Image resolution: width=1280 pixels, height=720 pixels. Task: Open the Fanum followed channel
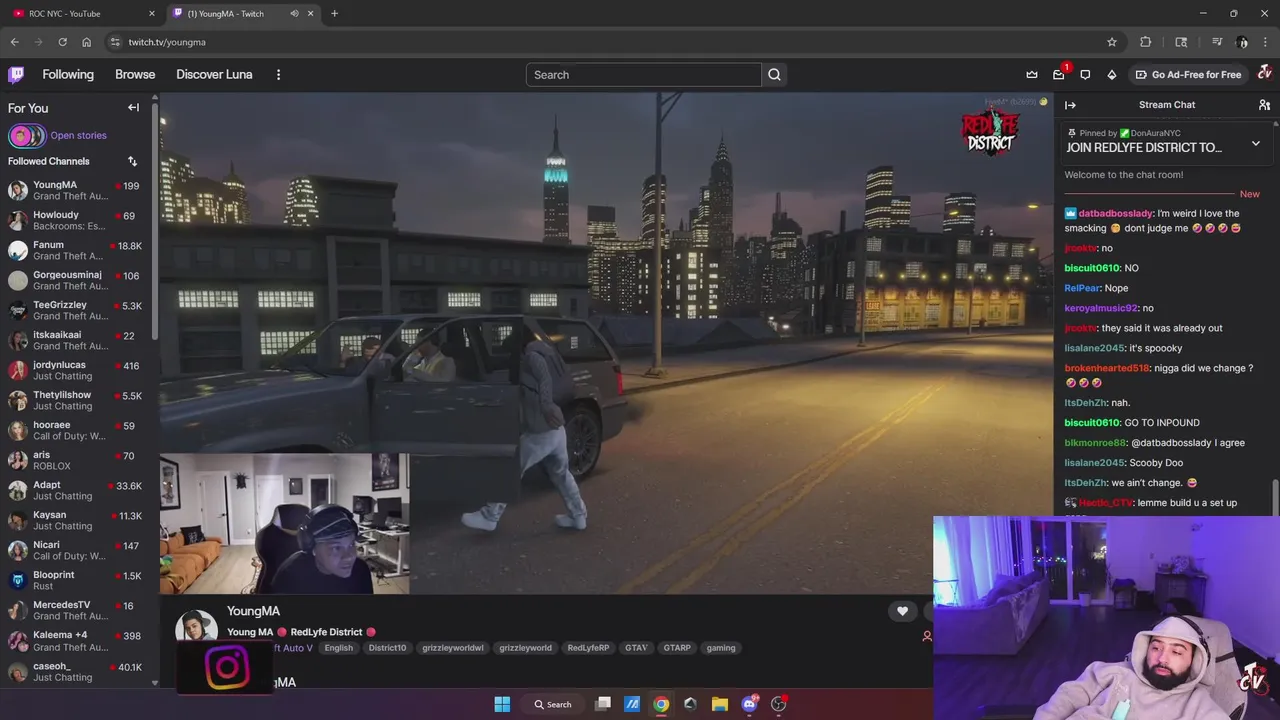pyautogui.click(x=77, y=250)
